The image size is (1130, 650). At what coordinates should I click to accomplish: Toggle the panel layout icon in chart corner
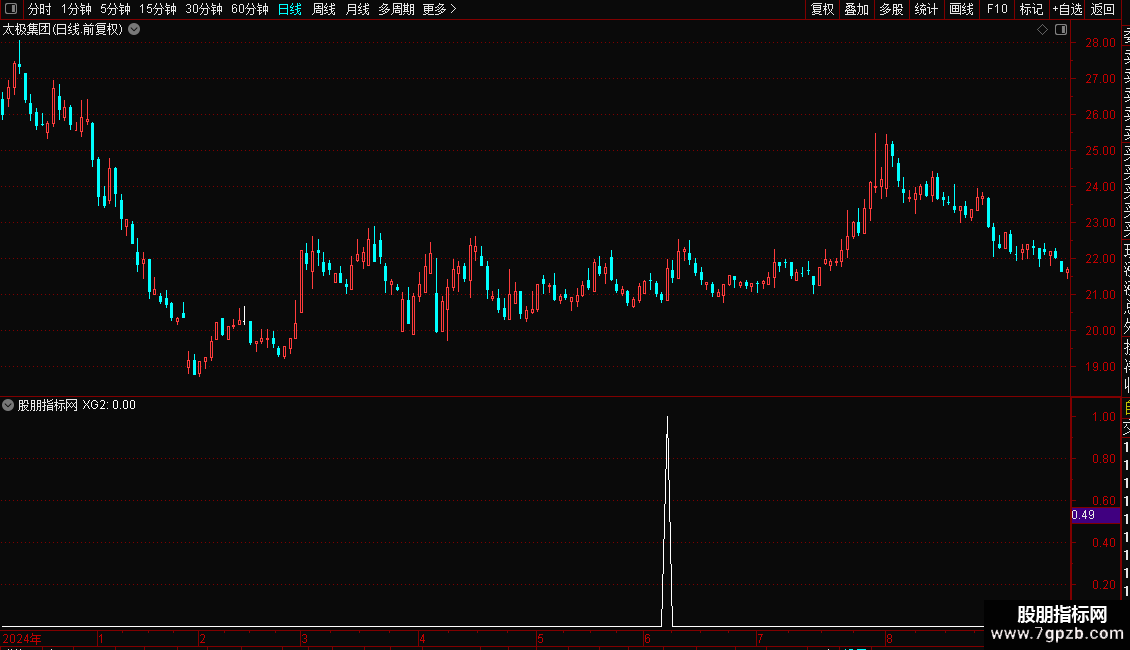[1061, 30]
